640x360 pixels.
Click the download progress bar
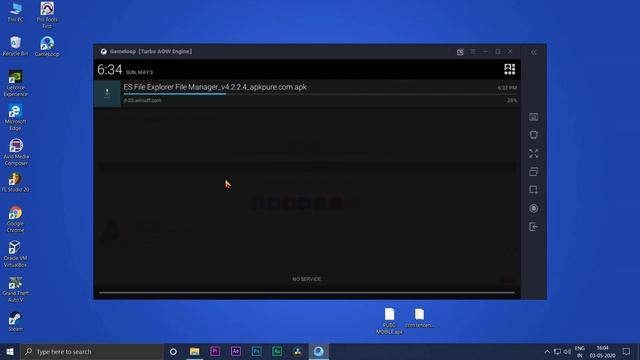coord(320,94)
